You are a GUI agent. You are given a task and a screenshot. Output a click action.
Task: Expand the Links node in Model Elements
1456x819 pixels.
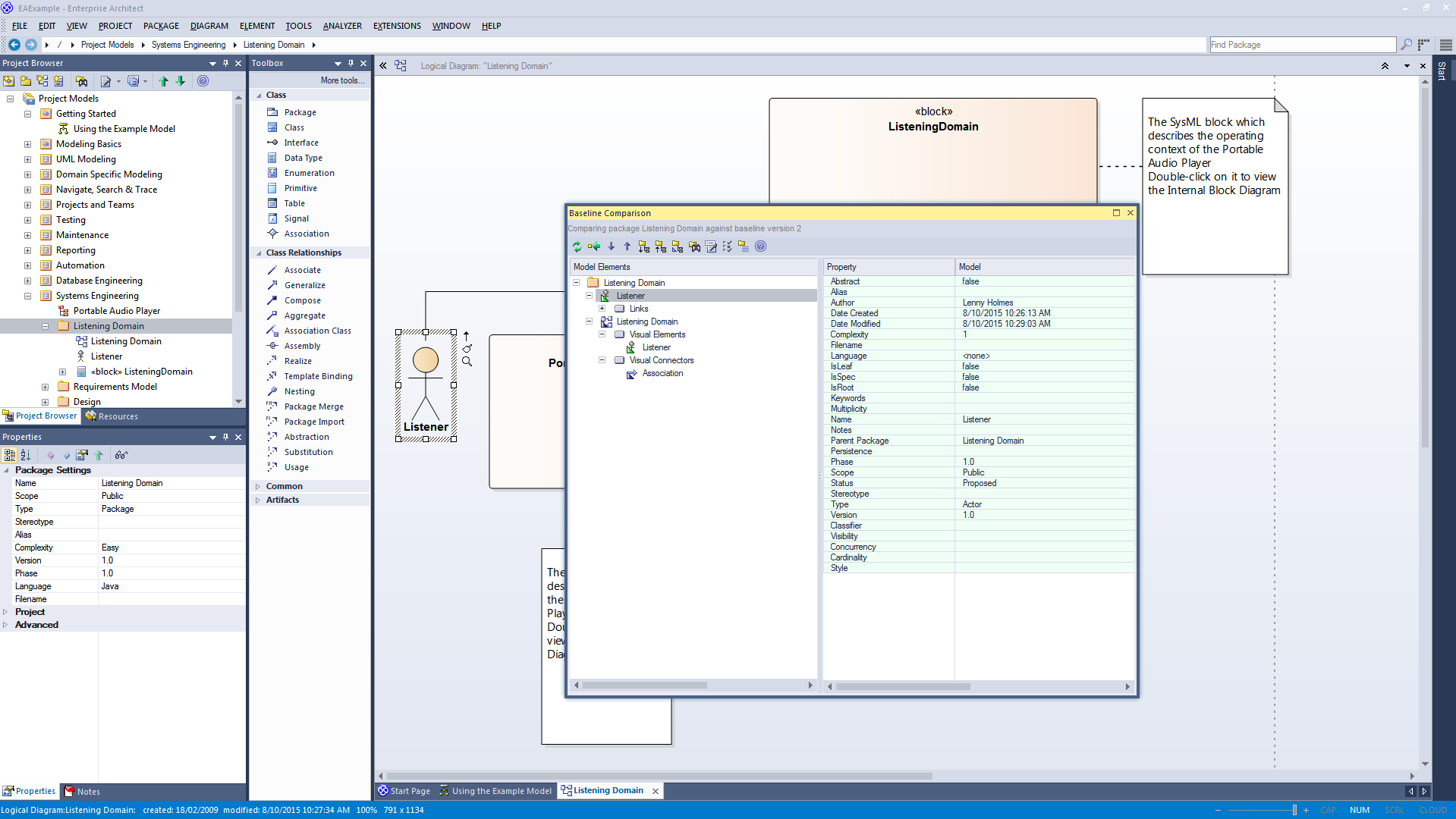point(602,309)
